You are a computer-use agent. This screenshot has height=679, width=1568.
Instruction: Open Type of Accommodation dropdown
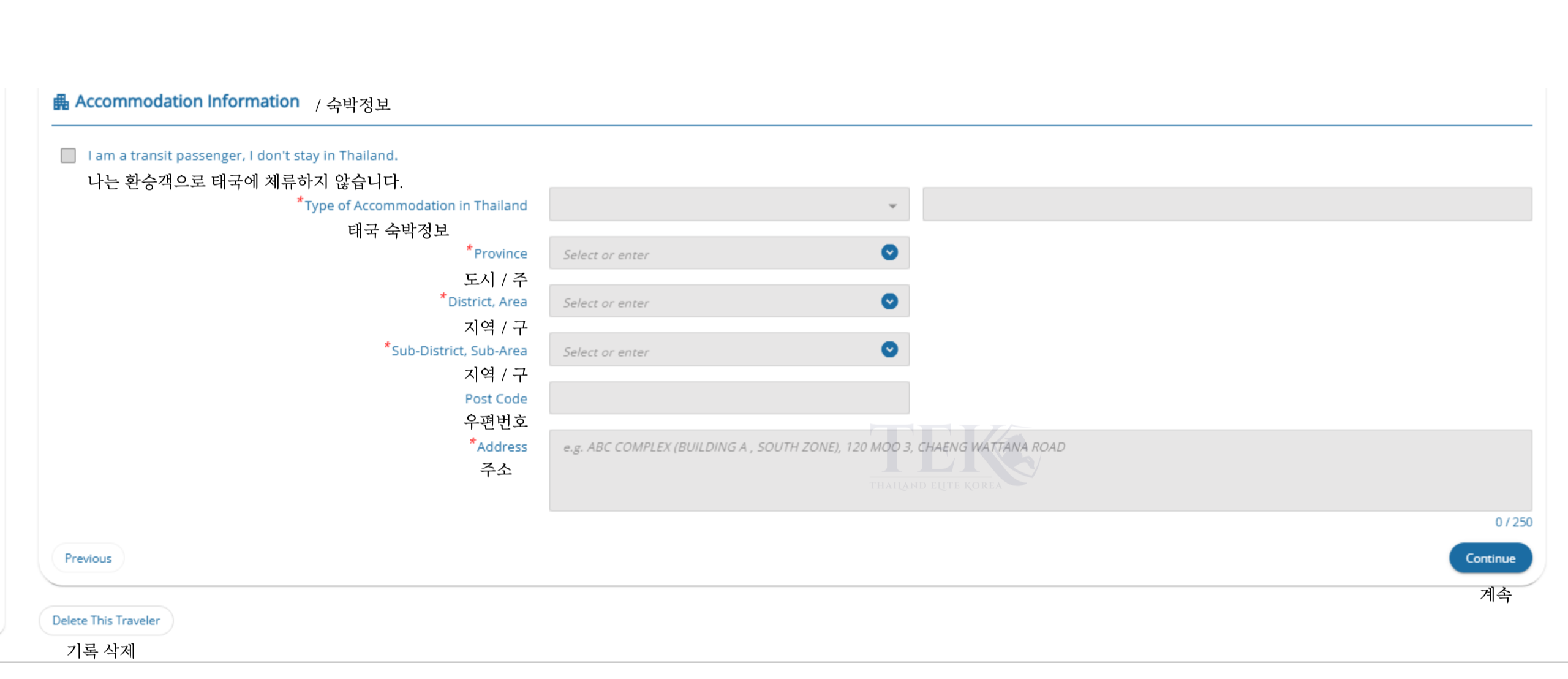tap(728, 205)
